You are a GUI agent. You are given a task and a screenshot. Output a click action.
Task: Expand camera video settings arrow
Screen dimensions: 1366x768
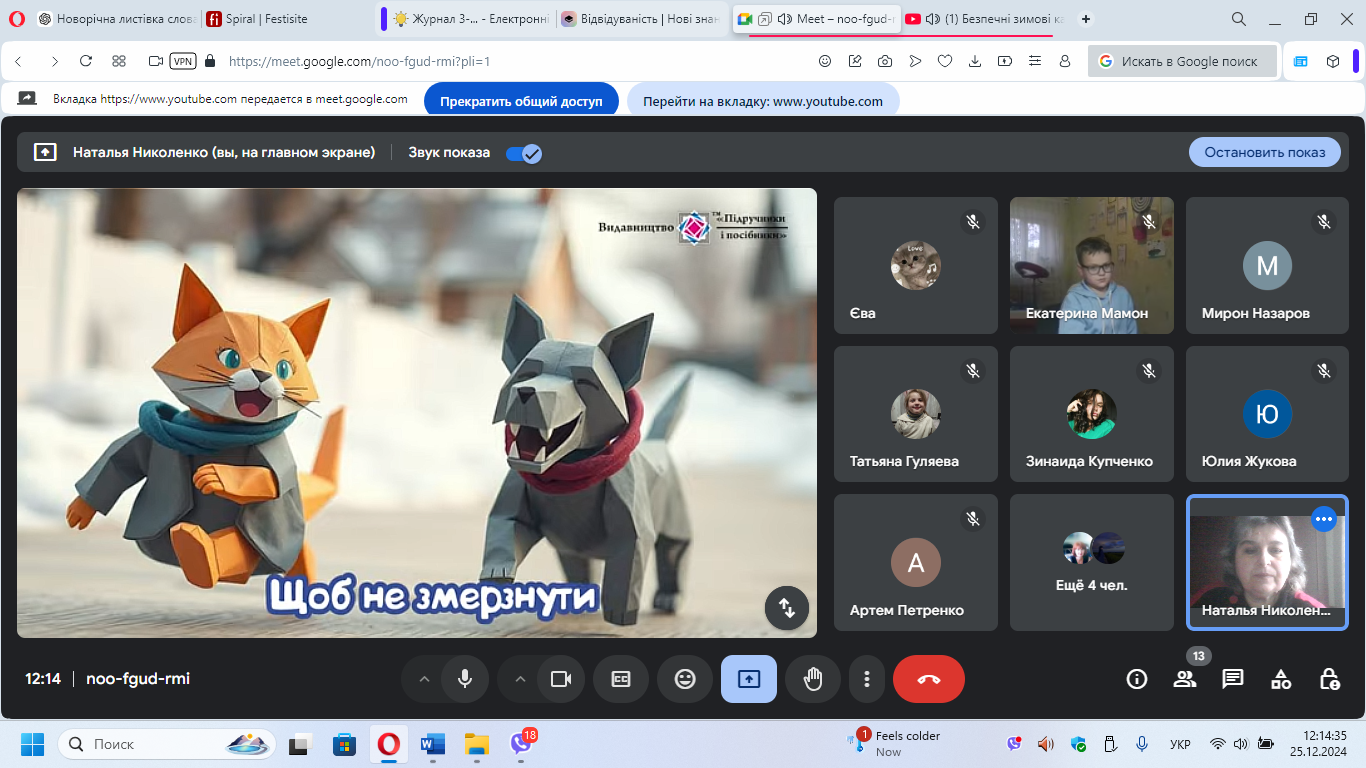click(x=520, y=679)
